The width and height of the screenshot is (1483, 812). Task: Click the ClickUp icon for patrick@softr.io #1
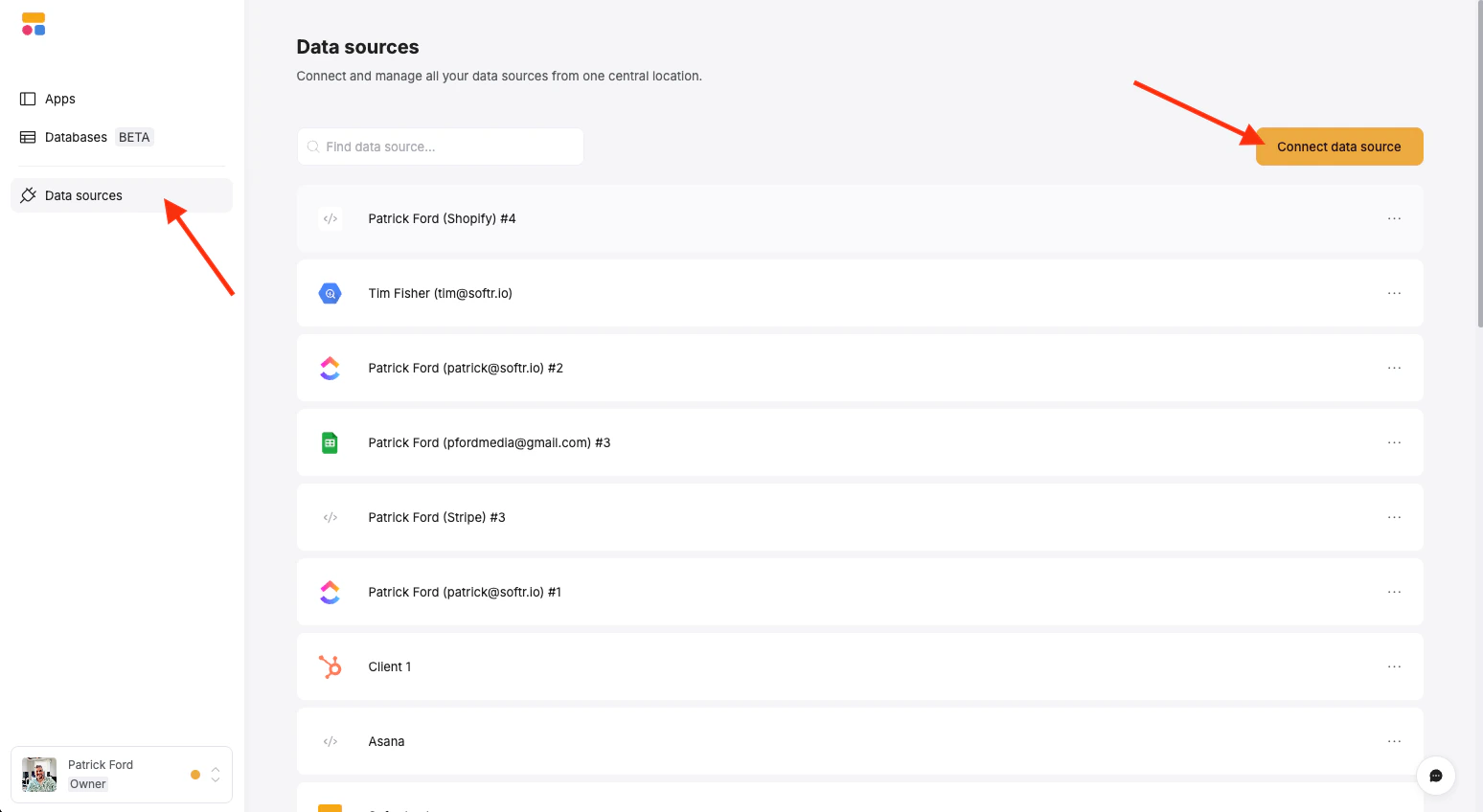point(330,592)
